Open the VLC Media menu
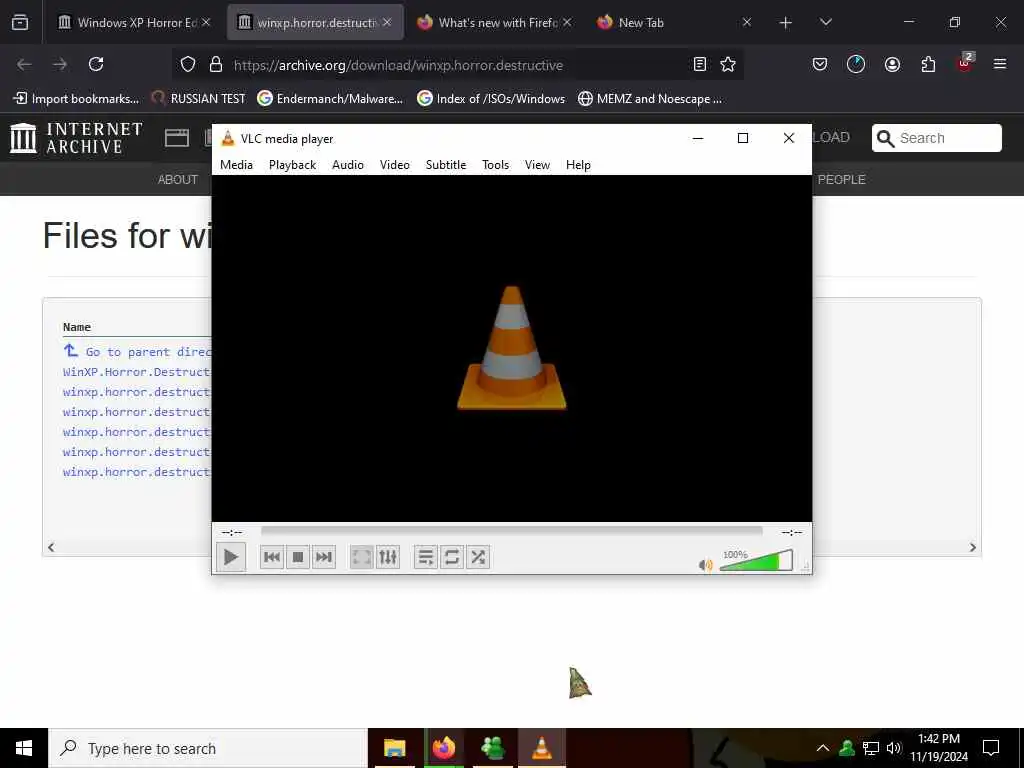The width and height of the screenshot is (1024, 768). click(236, 165)
